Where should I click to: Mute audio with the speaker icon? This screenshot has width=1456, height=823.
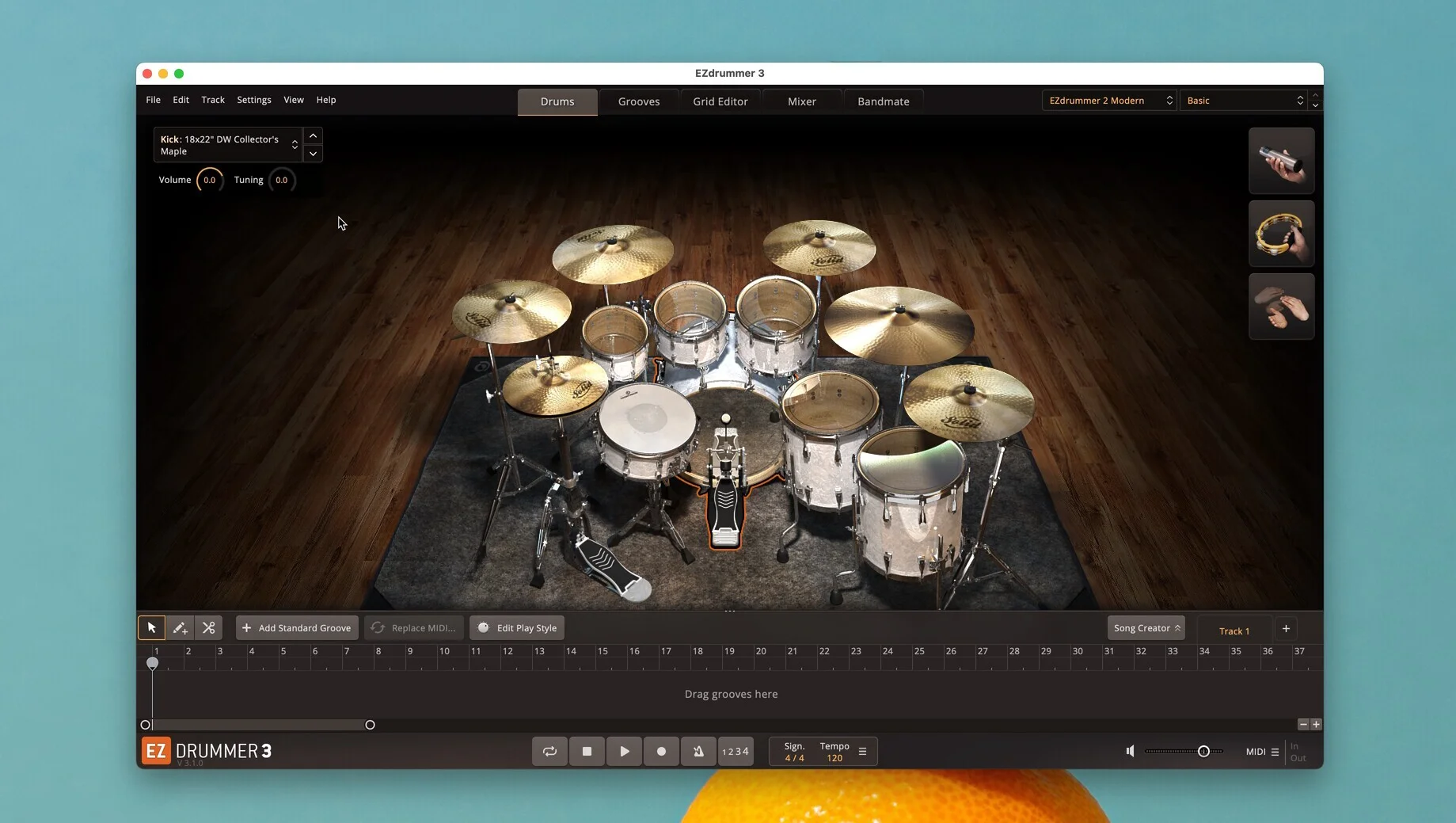[x=1130, y=752]
